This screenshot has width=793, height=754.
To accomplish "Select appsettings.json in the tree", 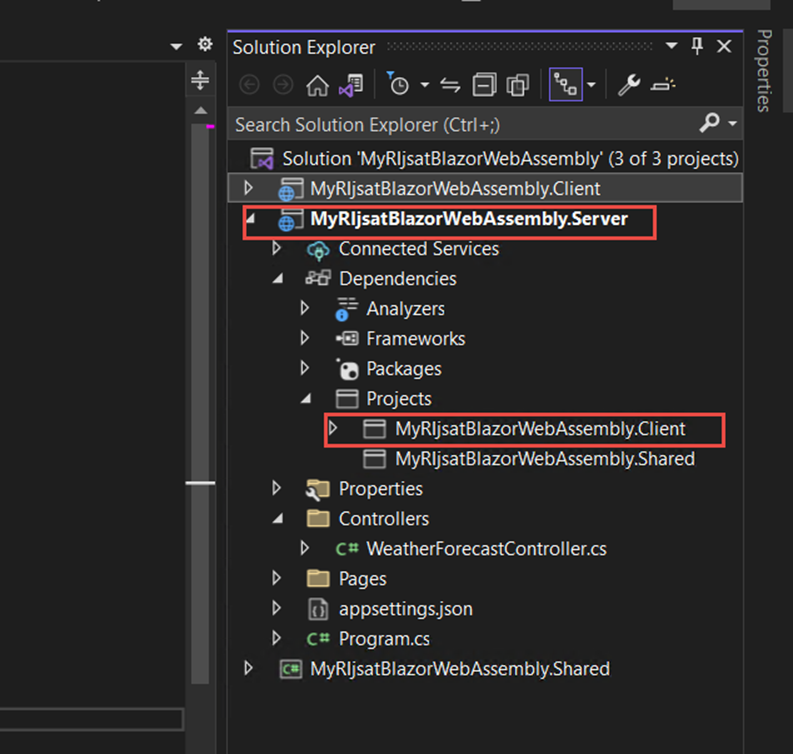I will coord(405,609).
